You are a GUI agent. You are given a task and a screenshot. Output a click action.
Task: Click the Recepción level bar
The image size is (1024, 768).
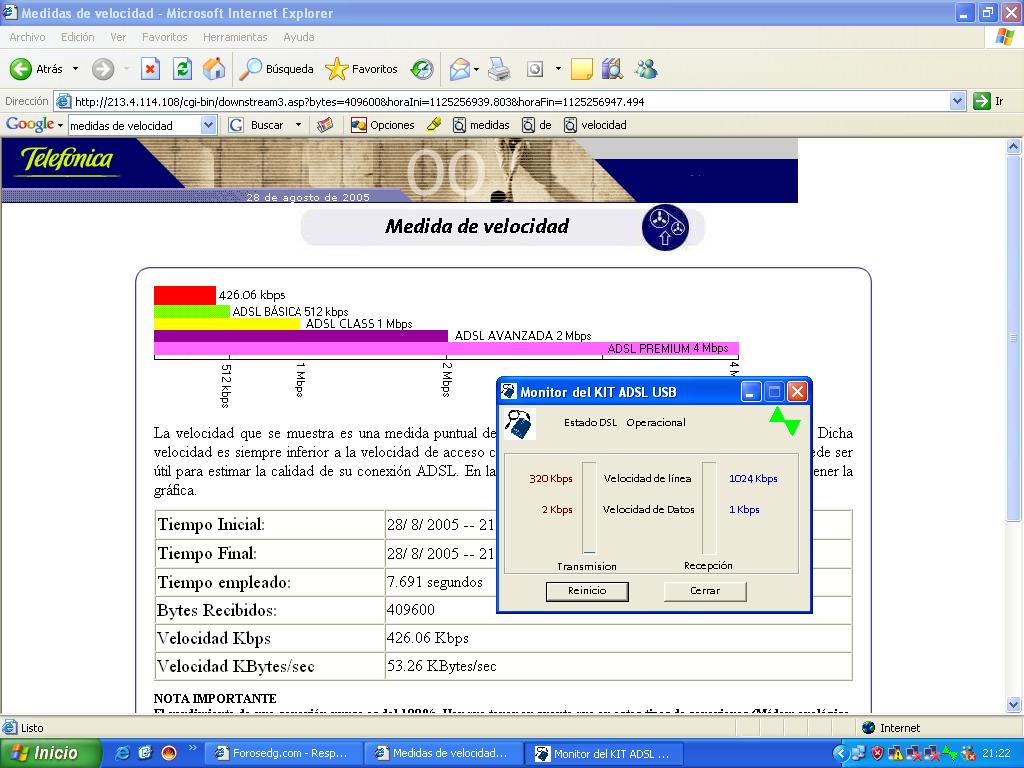pyautogui.click(x=709, y=508)
